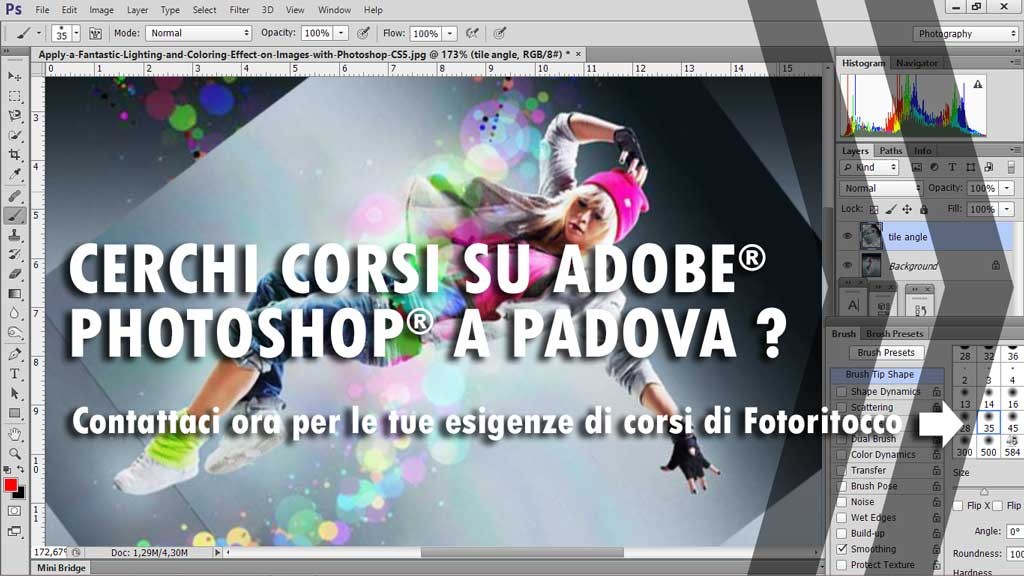The width and height of the screenshot is (1024, 576).
Task: Select the Move tool
Action: [14, 76]
